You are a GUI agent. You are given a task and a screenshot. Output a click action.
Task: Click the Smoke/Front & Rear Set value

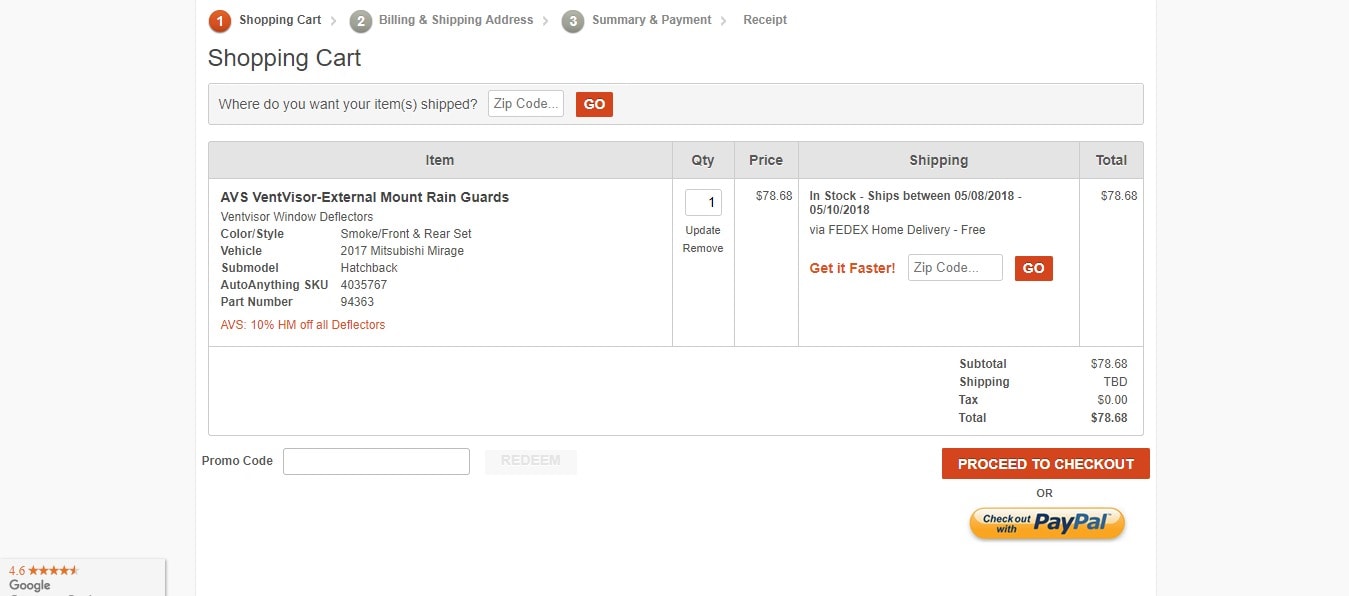point(406,234)
